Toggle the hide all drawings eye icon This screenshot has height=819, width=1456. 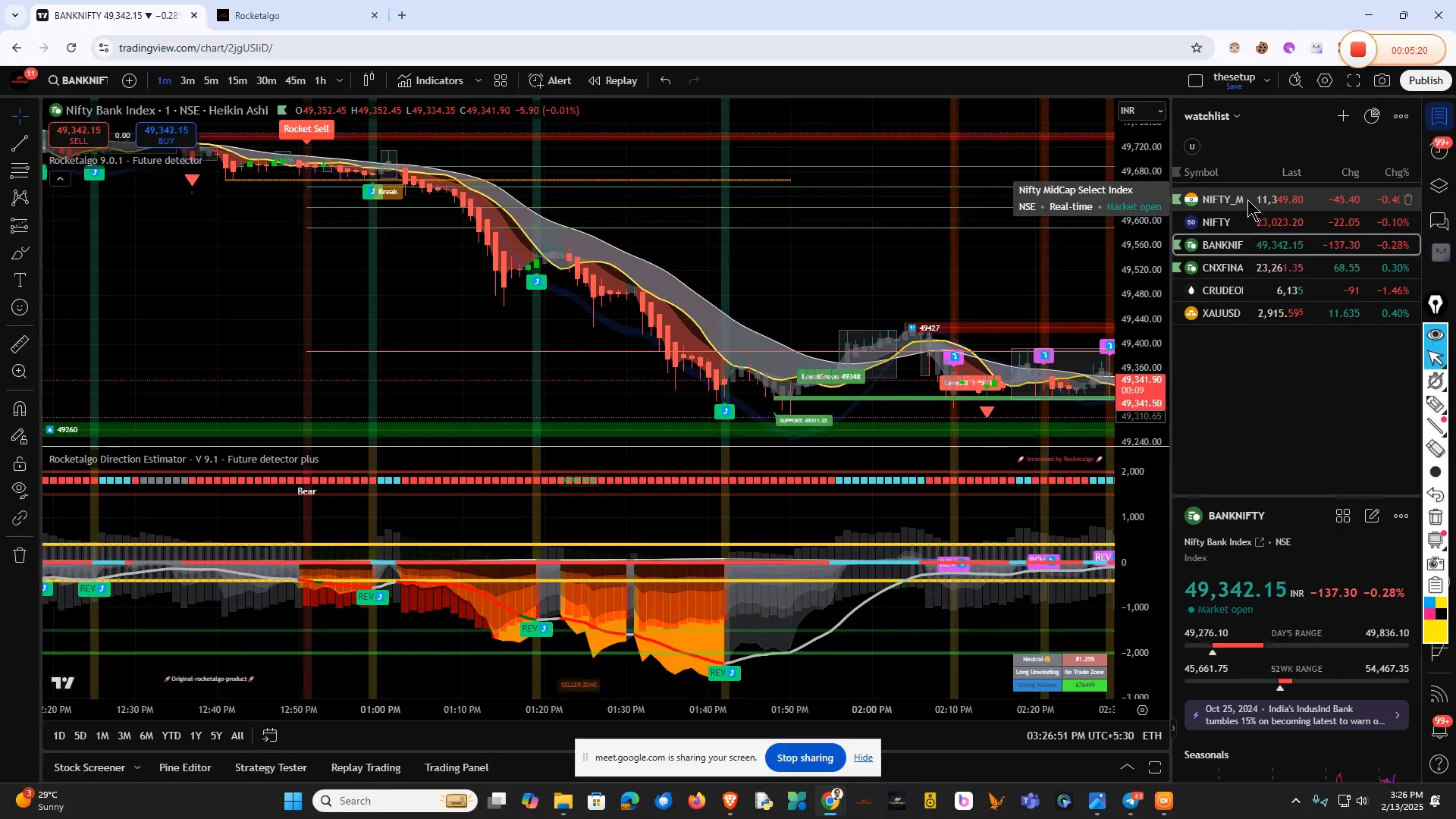click(x=20, y=491)
